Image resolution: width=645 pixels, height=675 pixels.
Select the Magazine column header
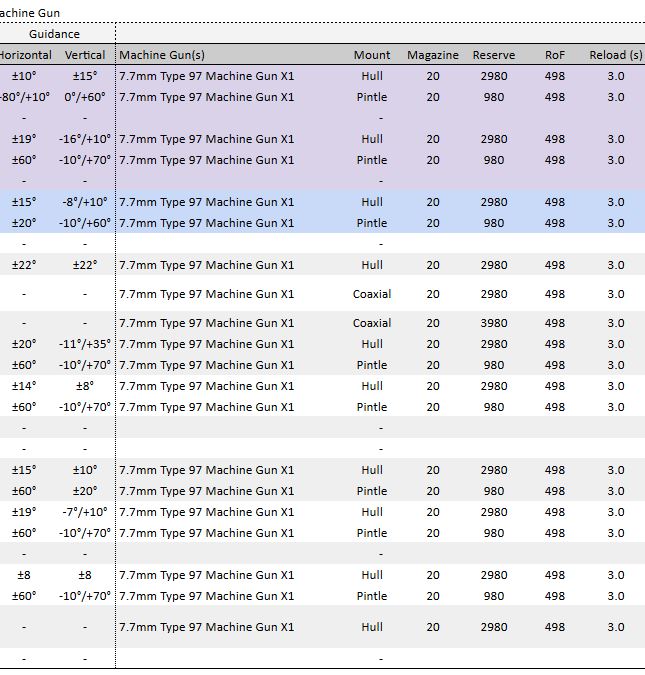[x=433, y=55]
